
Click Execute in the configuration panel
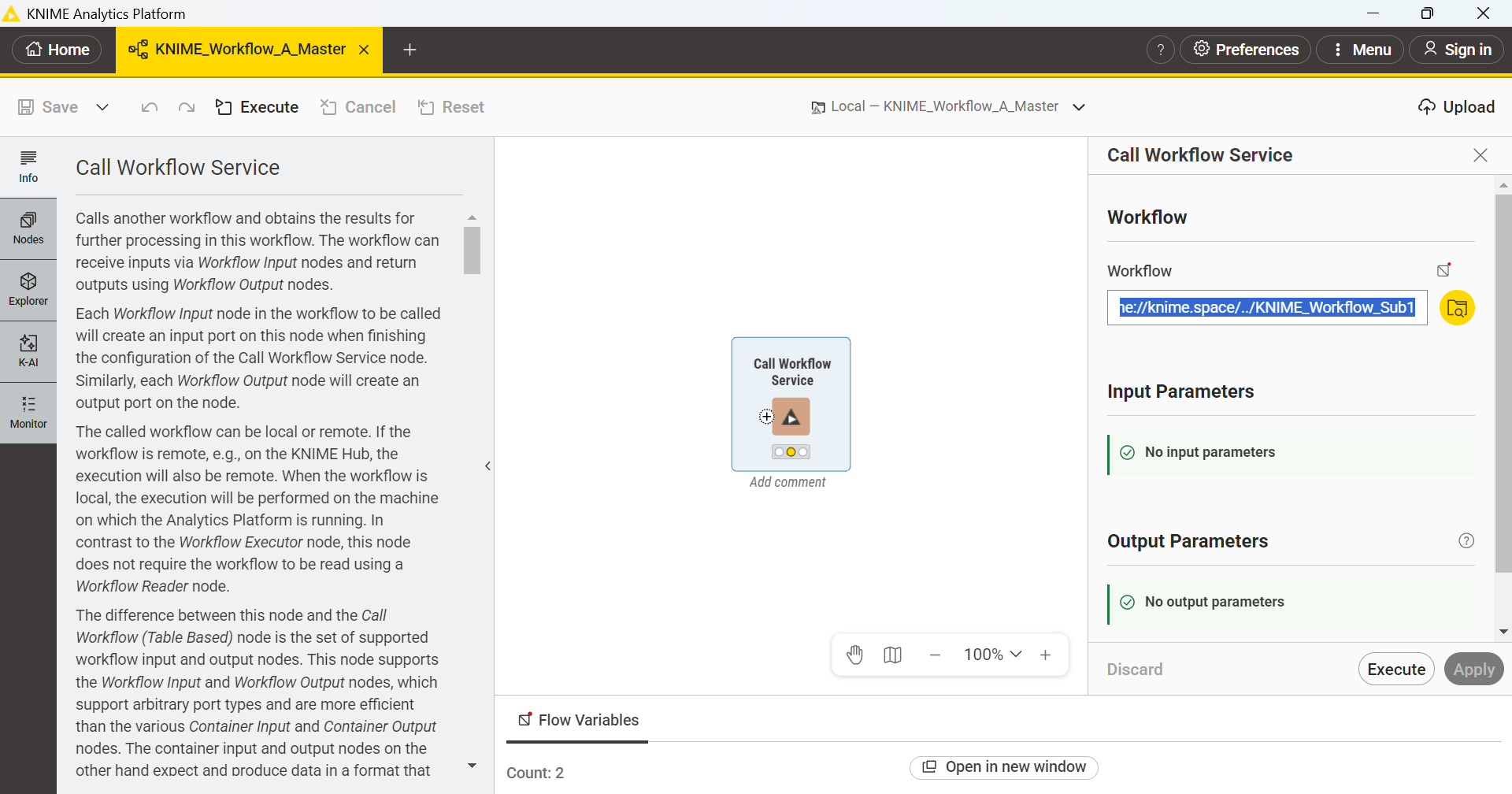click(x=1395, y=670)
